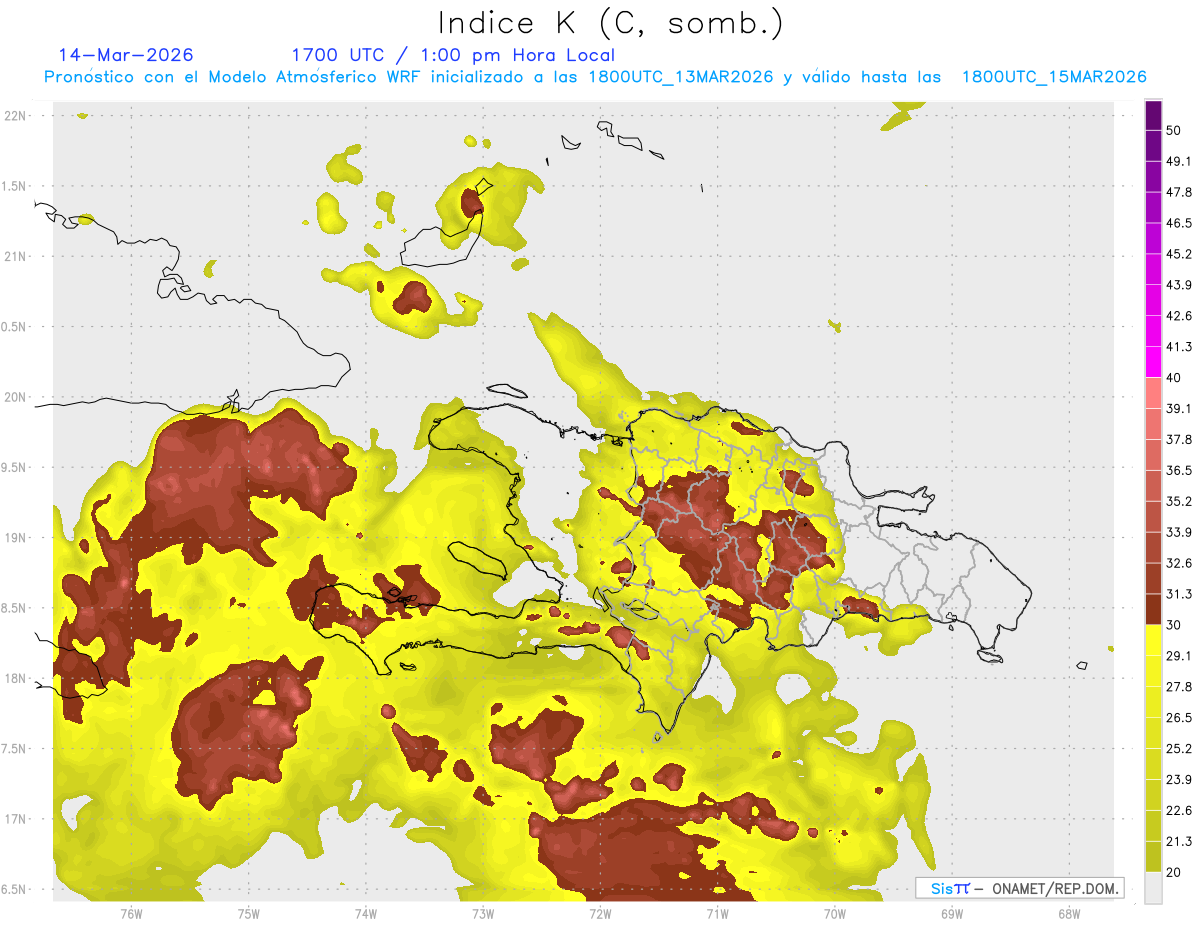The width and height of the screenshot is (1200, 927).
Task: Click the colorbar value 40
Action: (1174, 378)
